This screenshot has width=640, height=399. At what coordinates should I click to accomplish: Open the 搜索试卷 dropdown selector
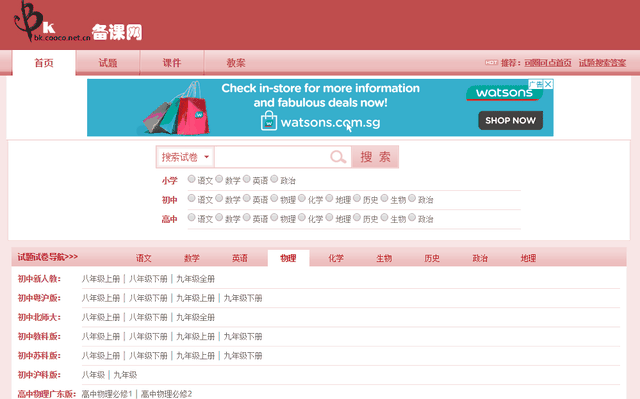[x=185, y=157]
